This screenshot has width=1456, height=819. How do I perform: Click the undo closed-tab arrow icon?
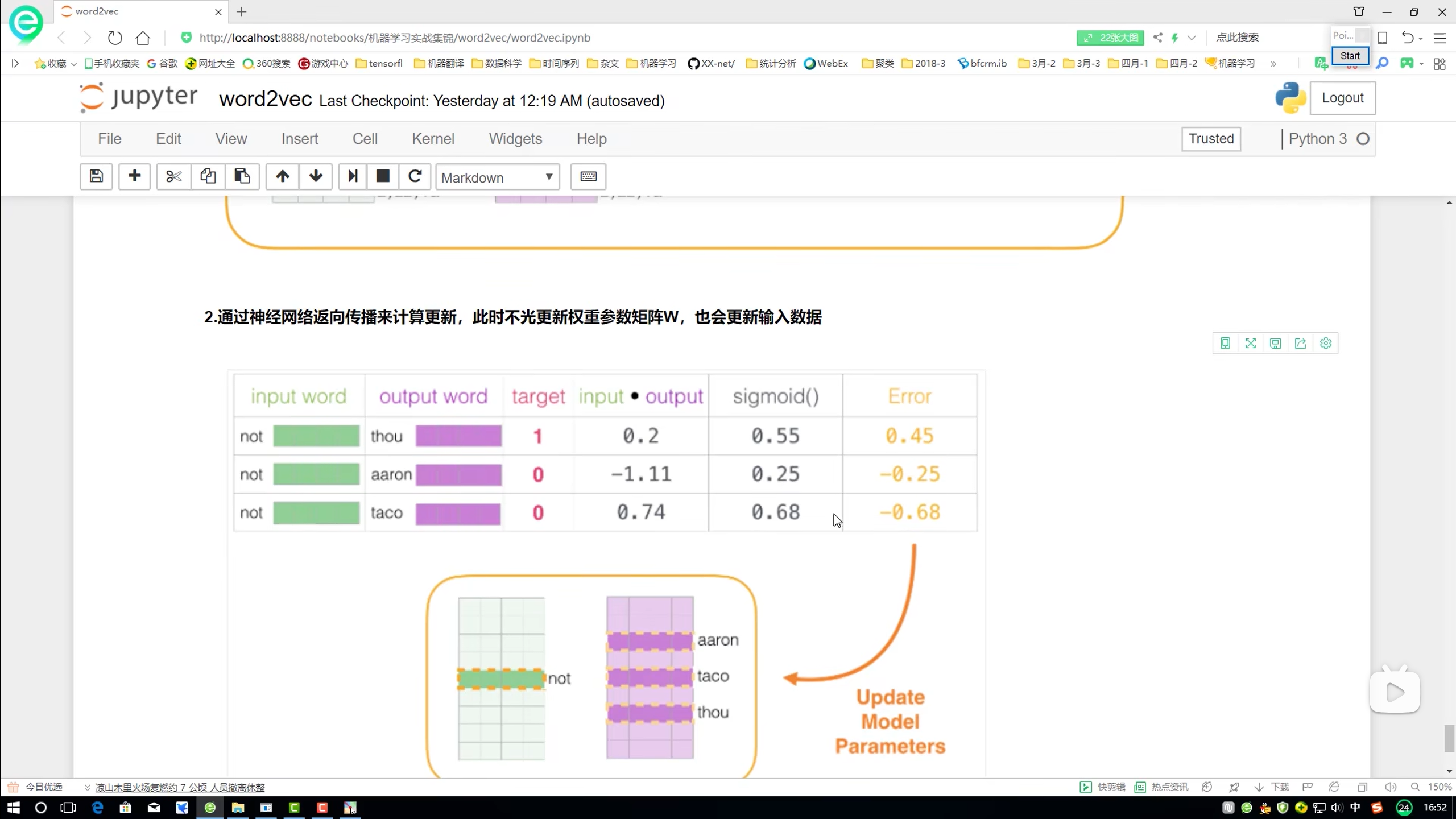coord(1407,38)
